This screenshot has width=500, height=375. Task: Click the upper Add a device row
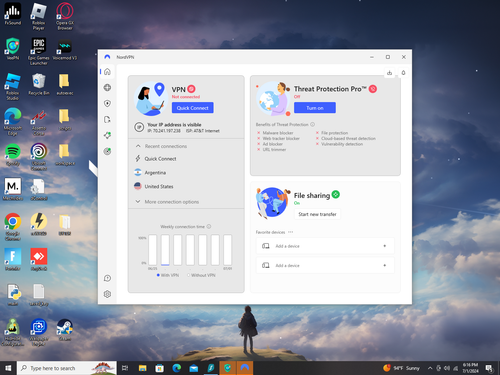(x=325, y=246)
